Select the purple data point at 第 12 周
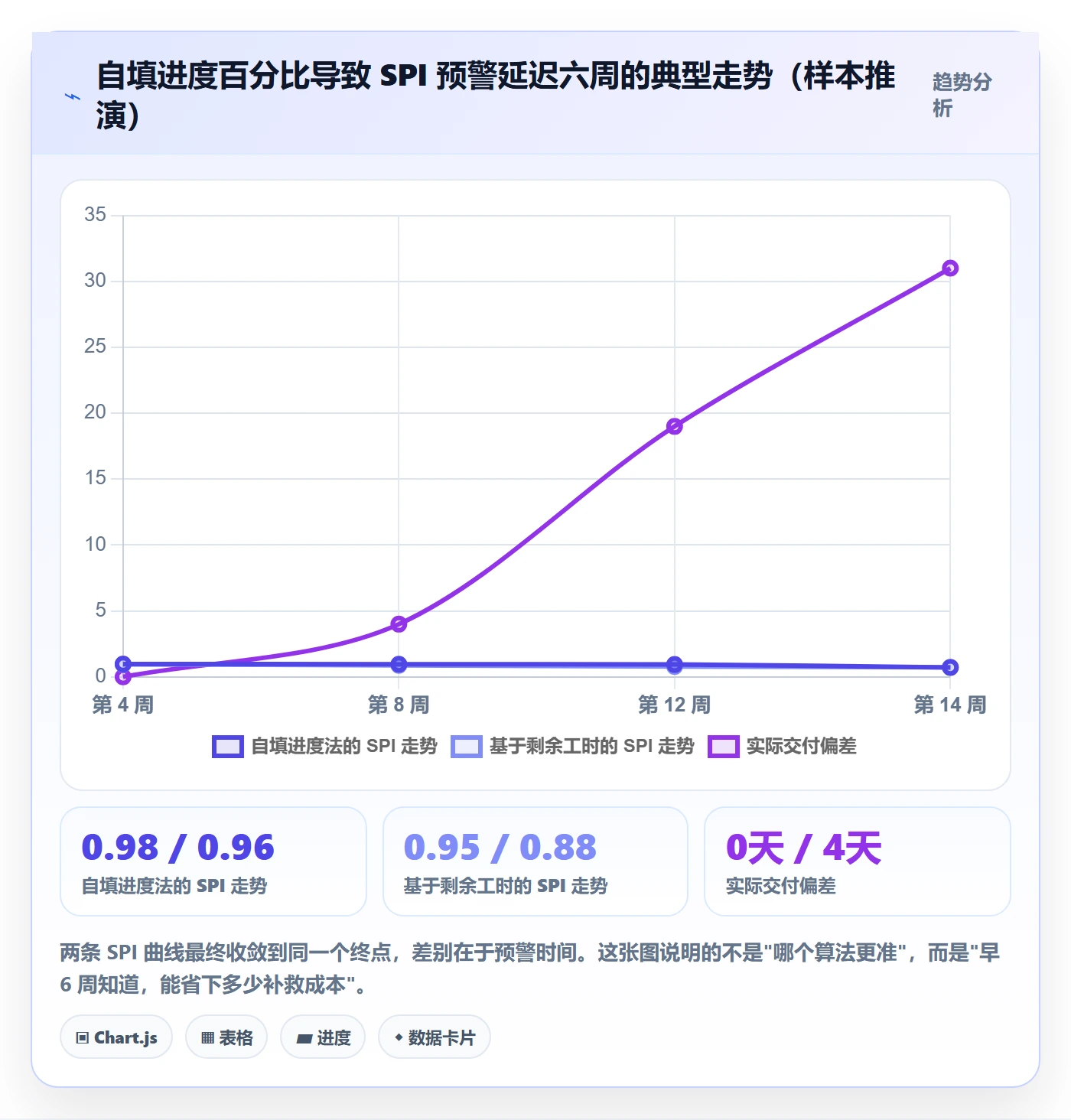This screenshot has height=1120, width=1071. (674, 426)
